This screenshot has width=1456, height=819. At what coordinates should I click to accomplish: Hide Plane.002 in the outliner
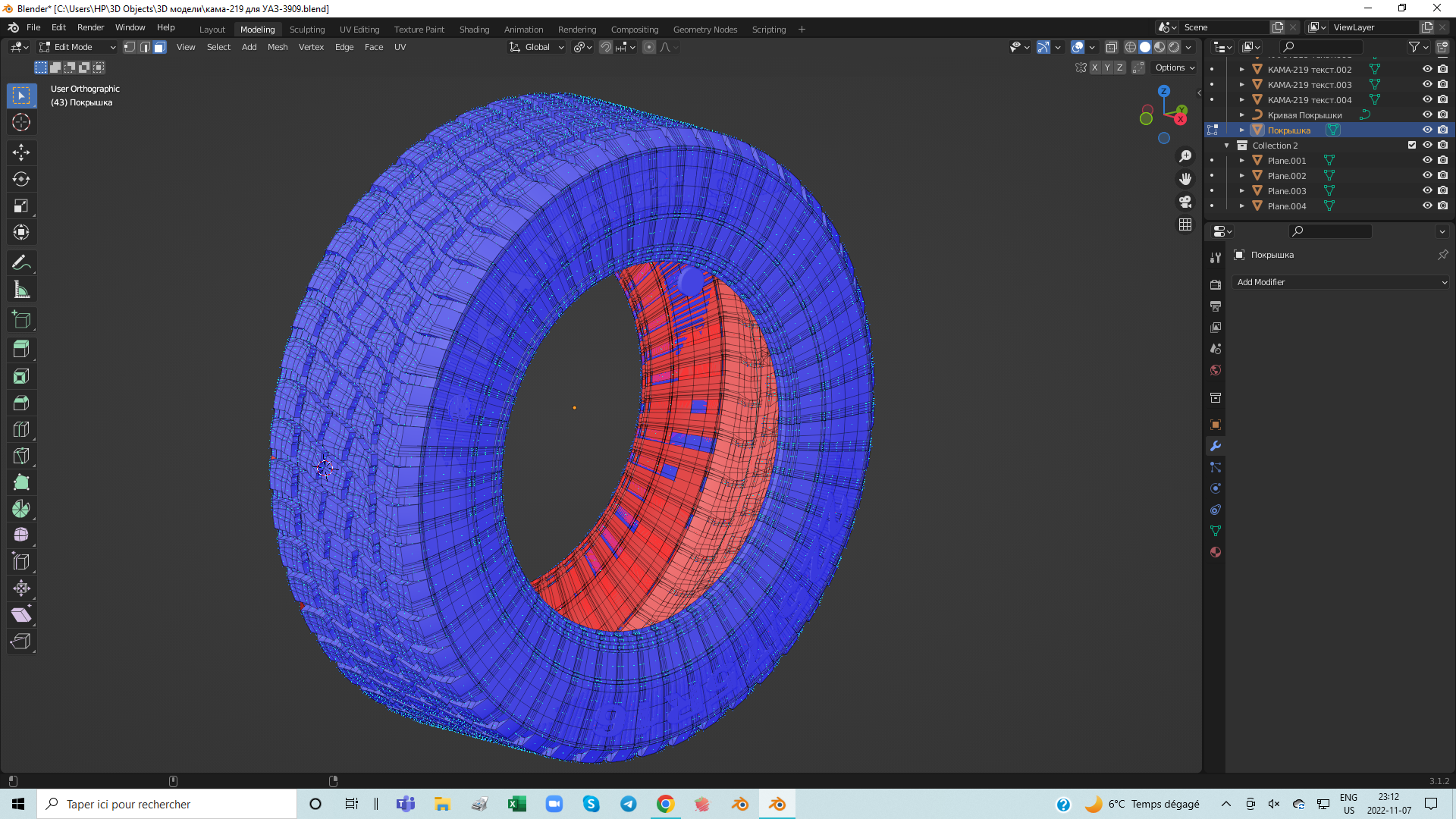1427,175
